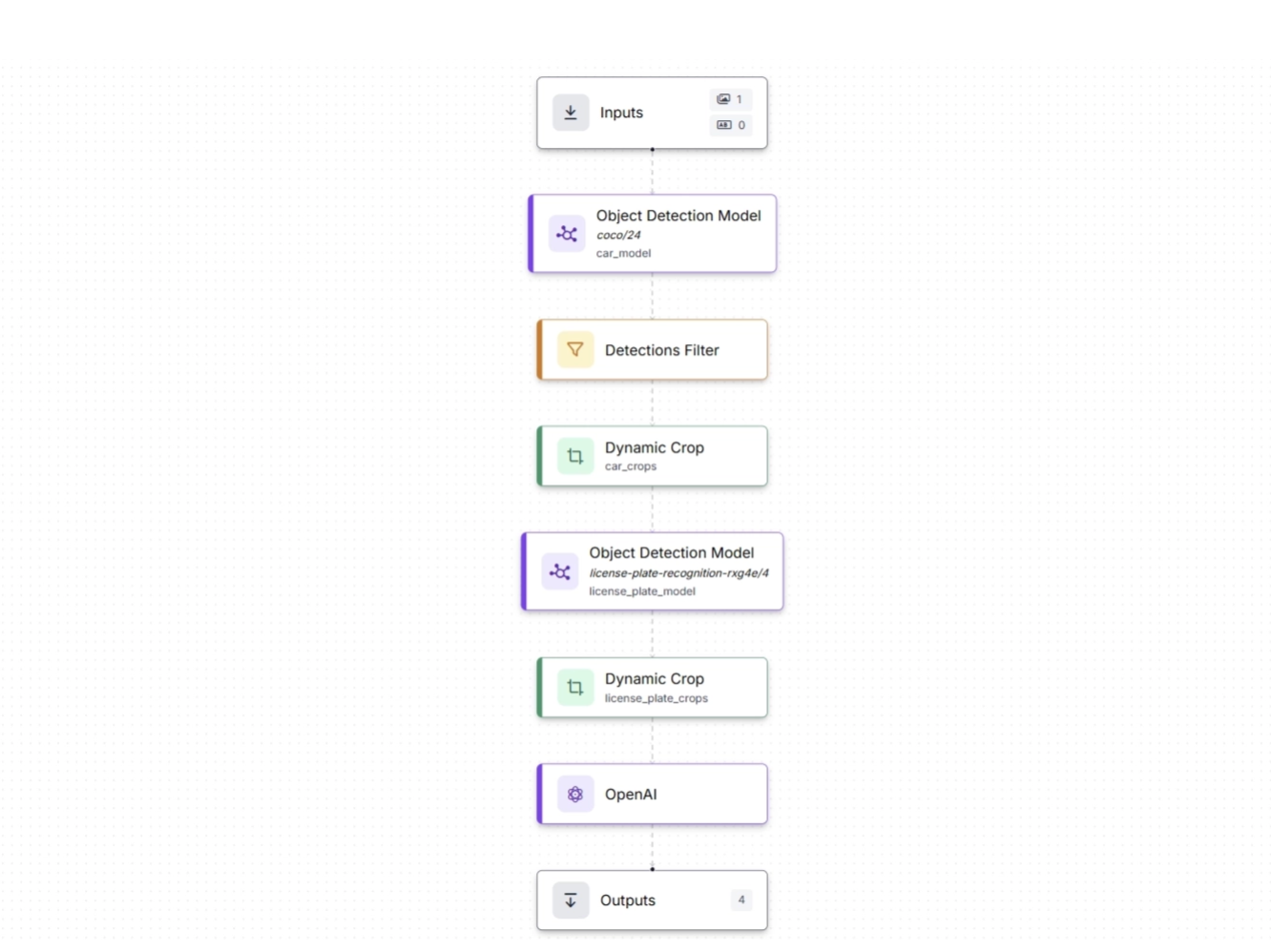This screenshot has width=1271, height=952.
Task: Select the Outputs node title
Action: click(628, 900)
